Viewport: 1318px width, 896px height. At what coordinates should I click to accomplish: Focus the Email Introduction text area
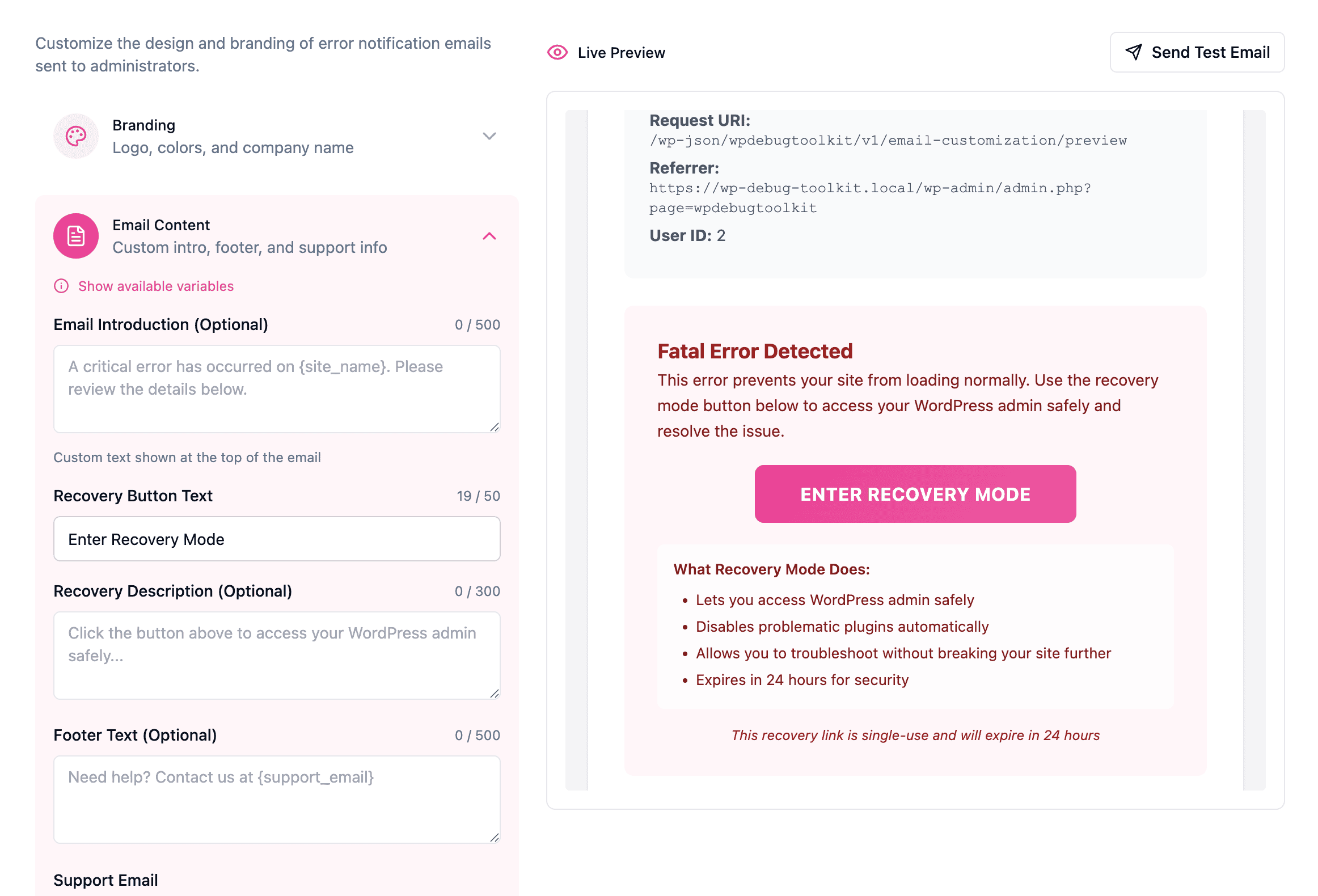(x=277, y=389)
